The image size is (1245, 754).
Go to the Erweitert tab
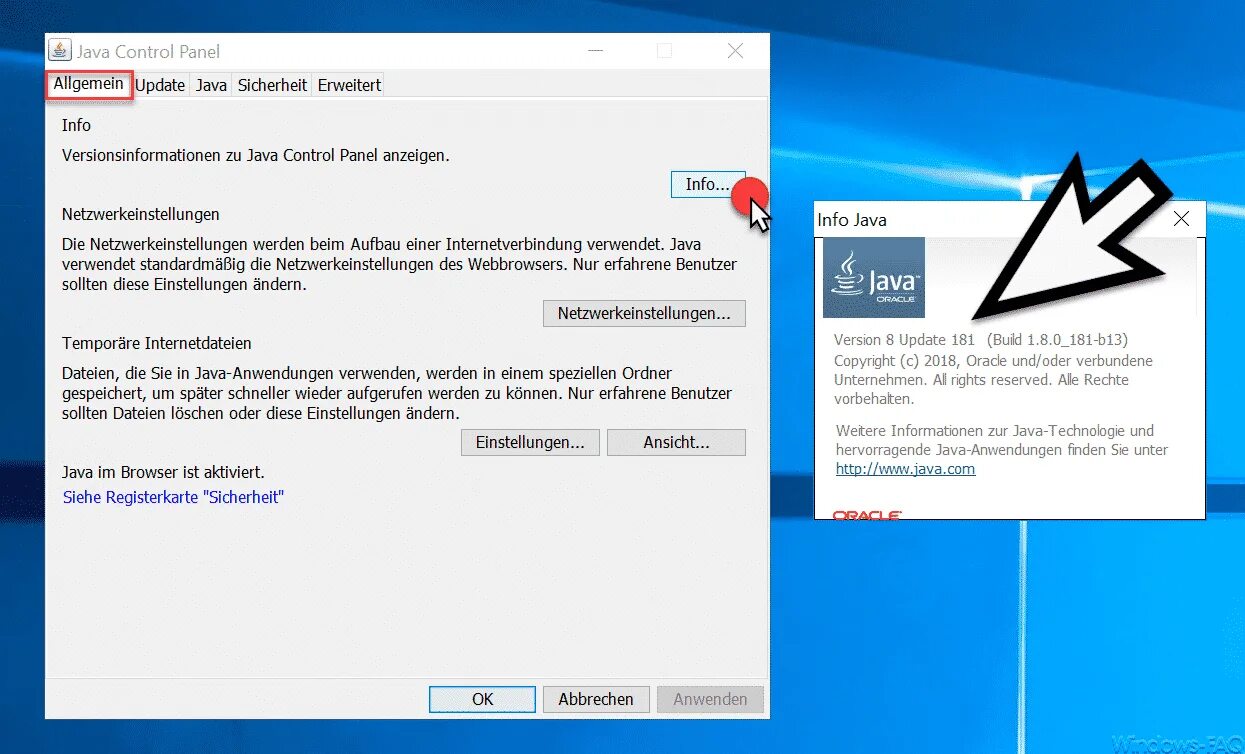(349, 85)
